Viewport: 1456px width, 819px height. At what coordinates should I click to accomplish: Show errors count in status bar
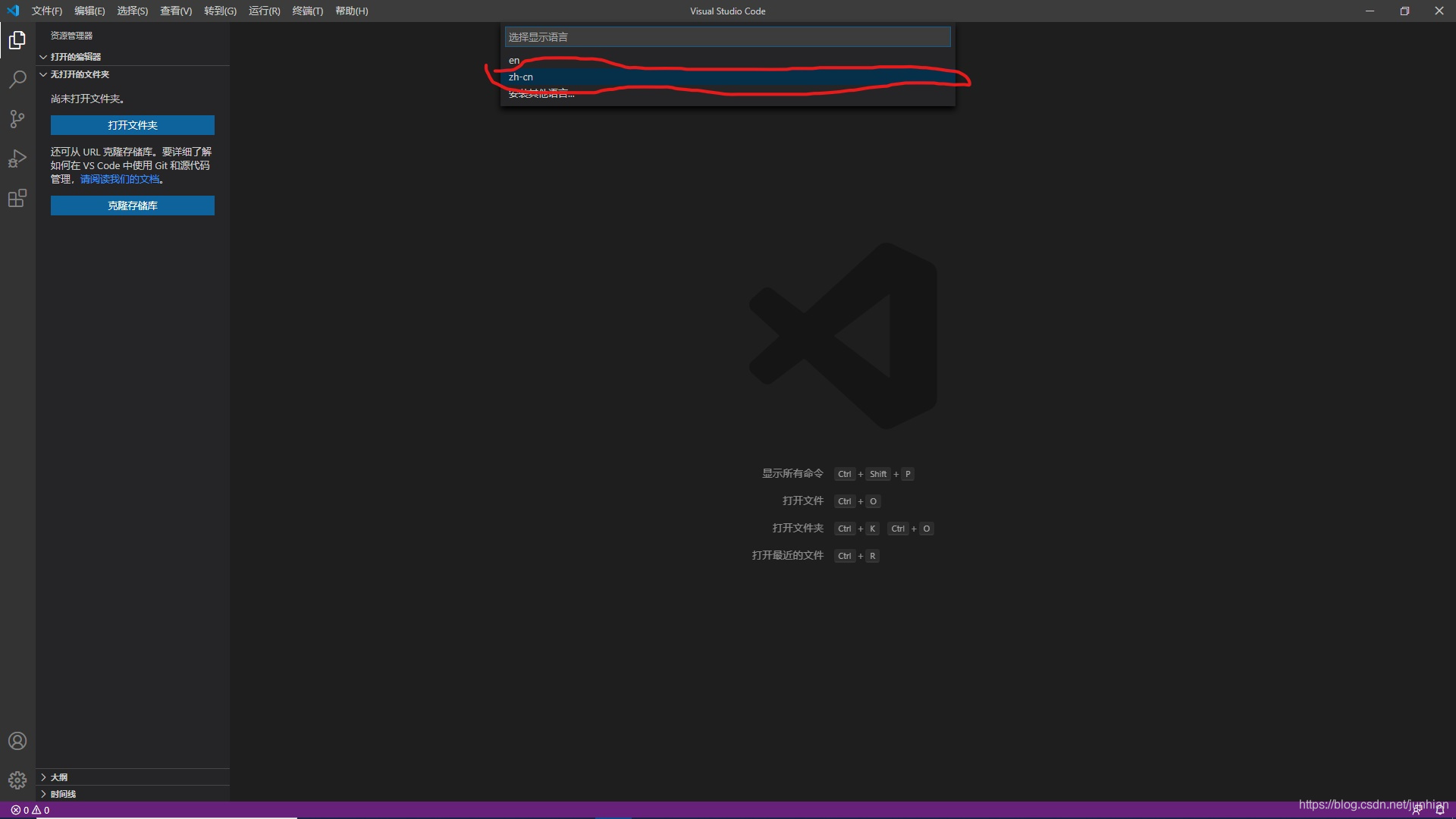(20, 810)
